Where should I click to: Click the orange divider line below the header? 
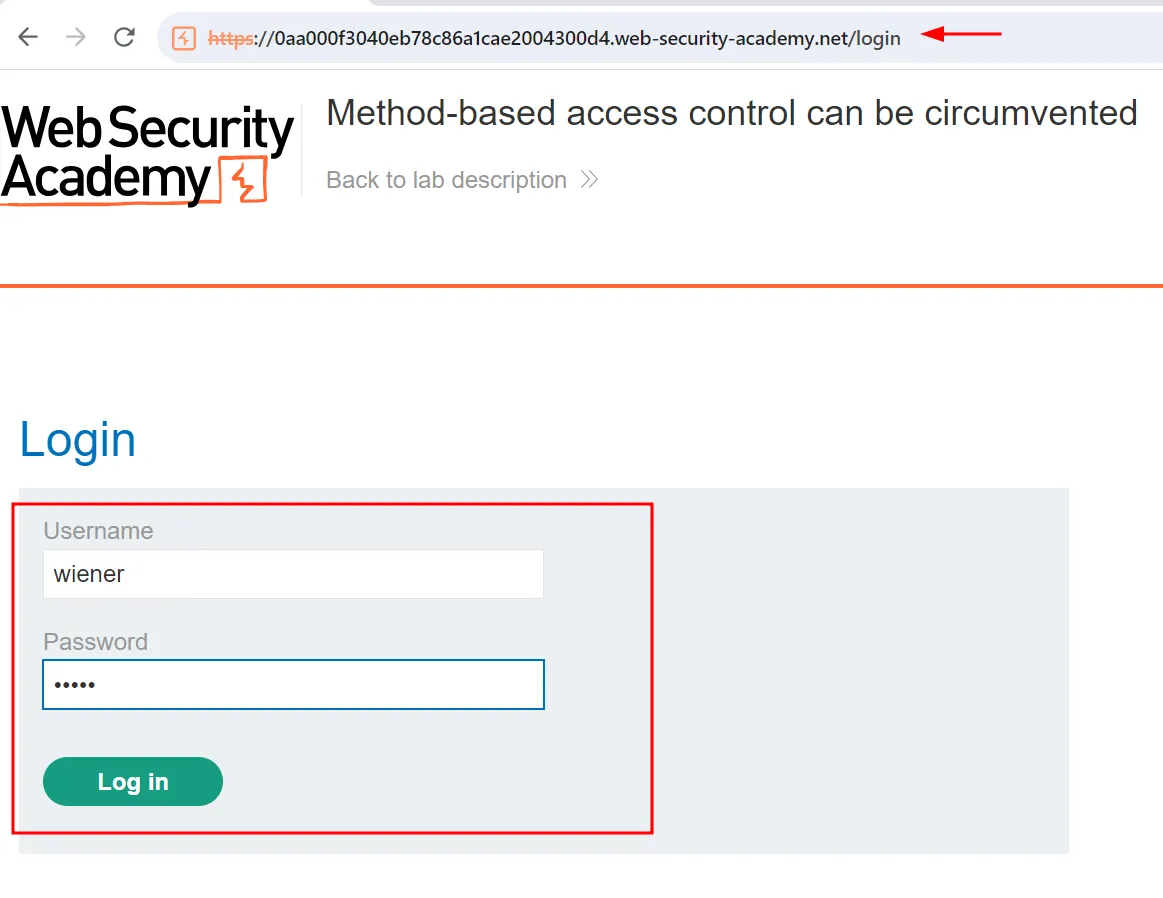581,286
